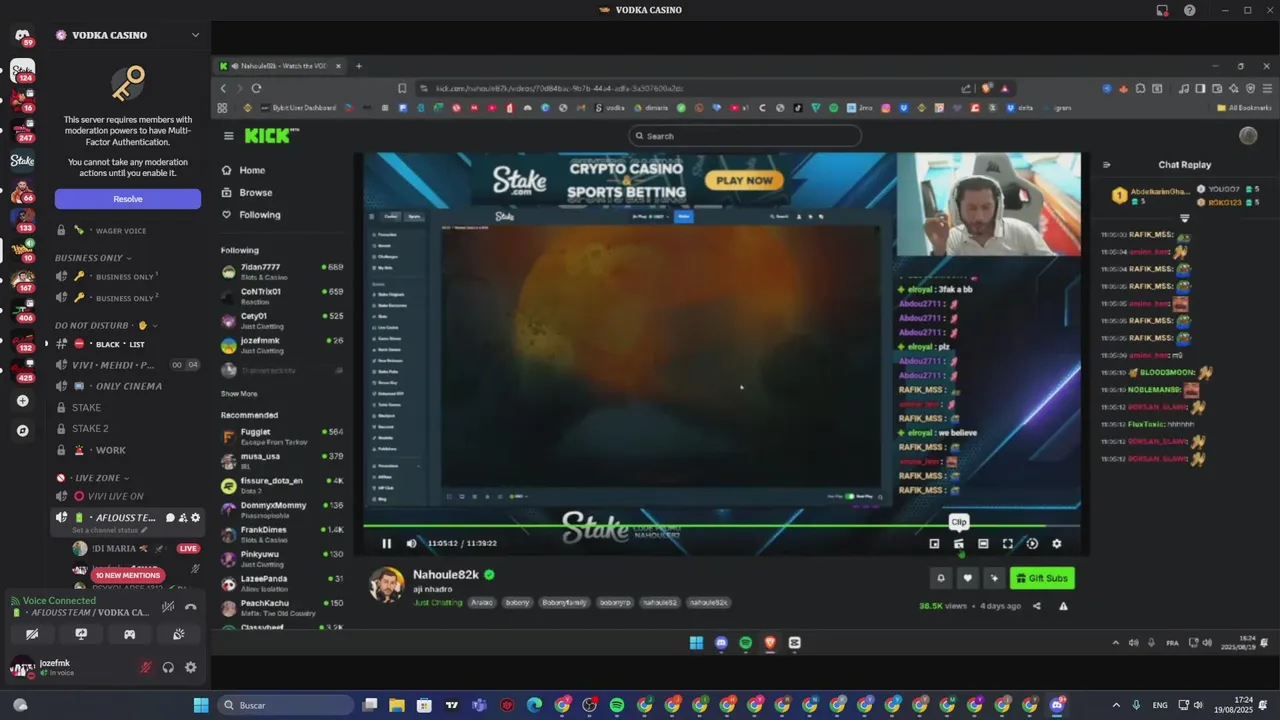Click Just Chatting category link
1280x720 pixels.
438,603
